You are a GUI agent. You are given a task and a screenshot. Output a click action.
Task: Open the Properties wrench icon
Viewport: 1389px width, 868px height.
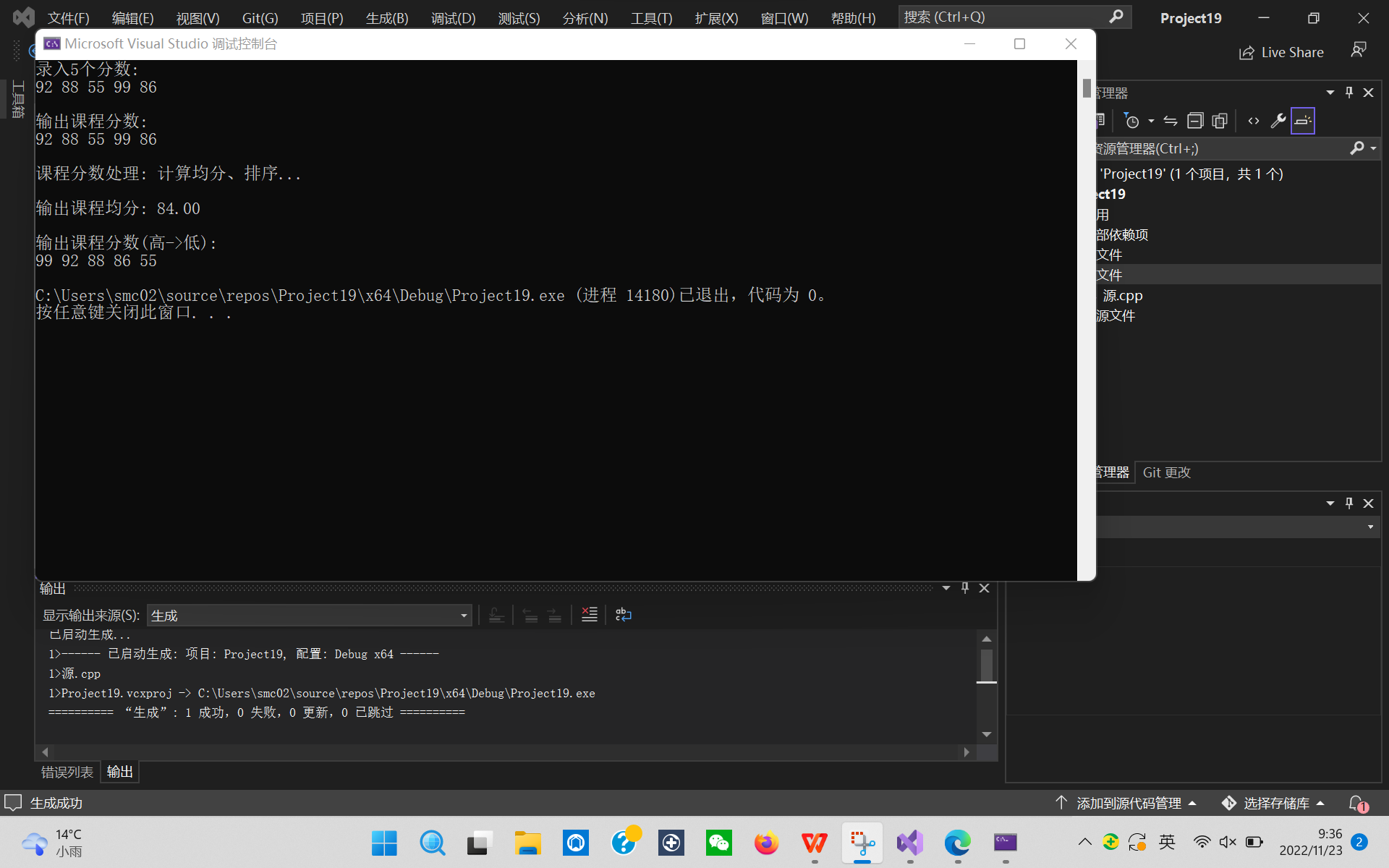[x=1278, y=121]
